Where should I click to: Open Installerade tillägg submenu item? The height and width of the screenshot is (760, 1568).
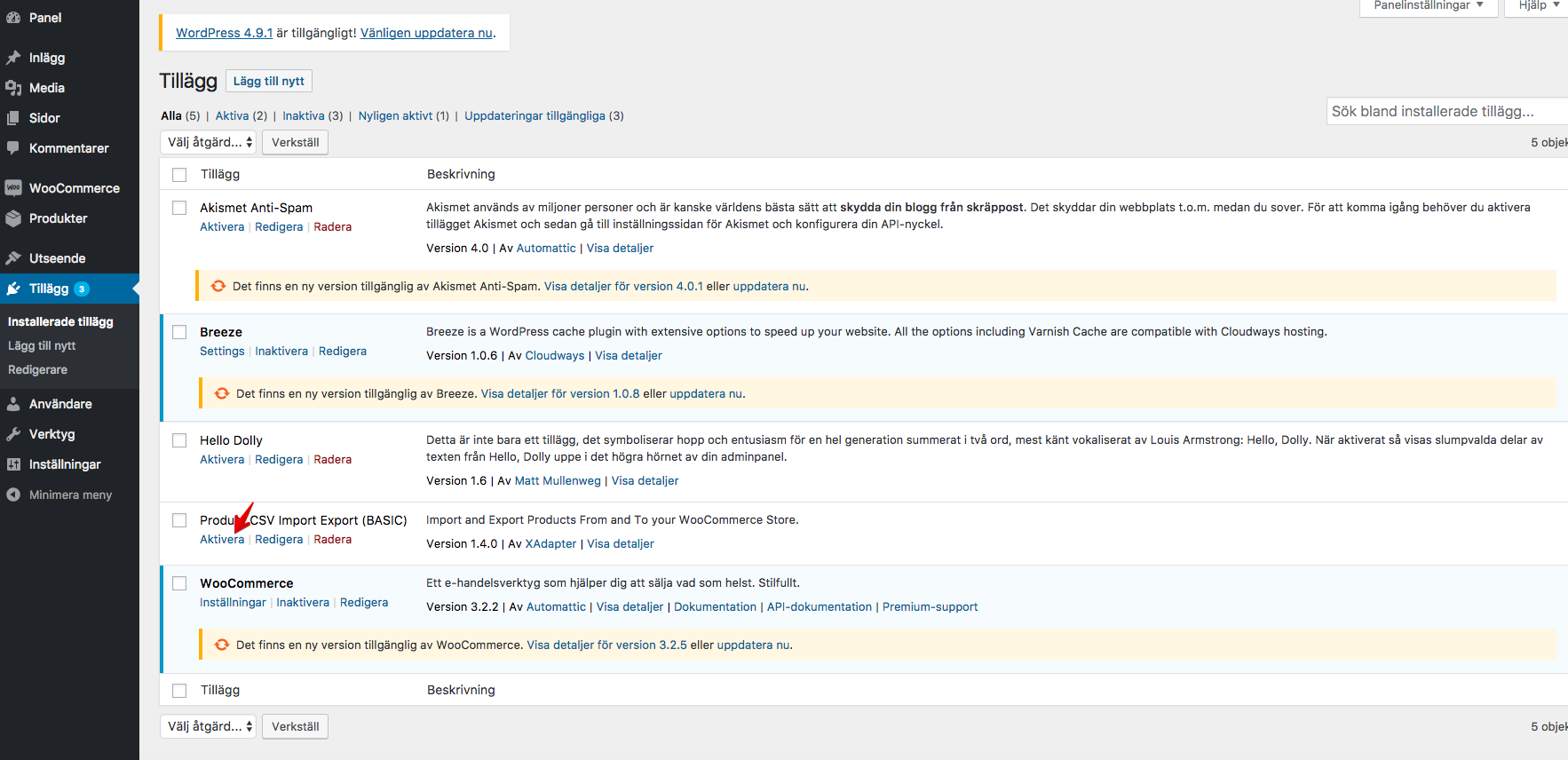click(60, 321)
